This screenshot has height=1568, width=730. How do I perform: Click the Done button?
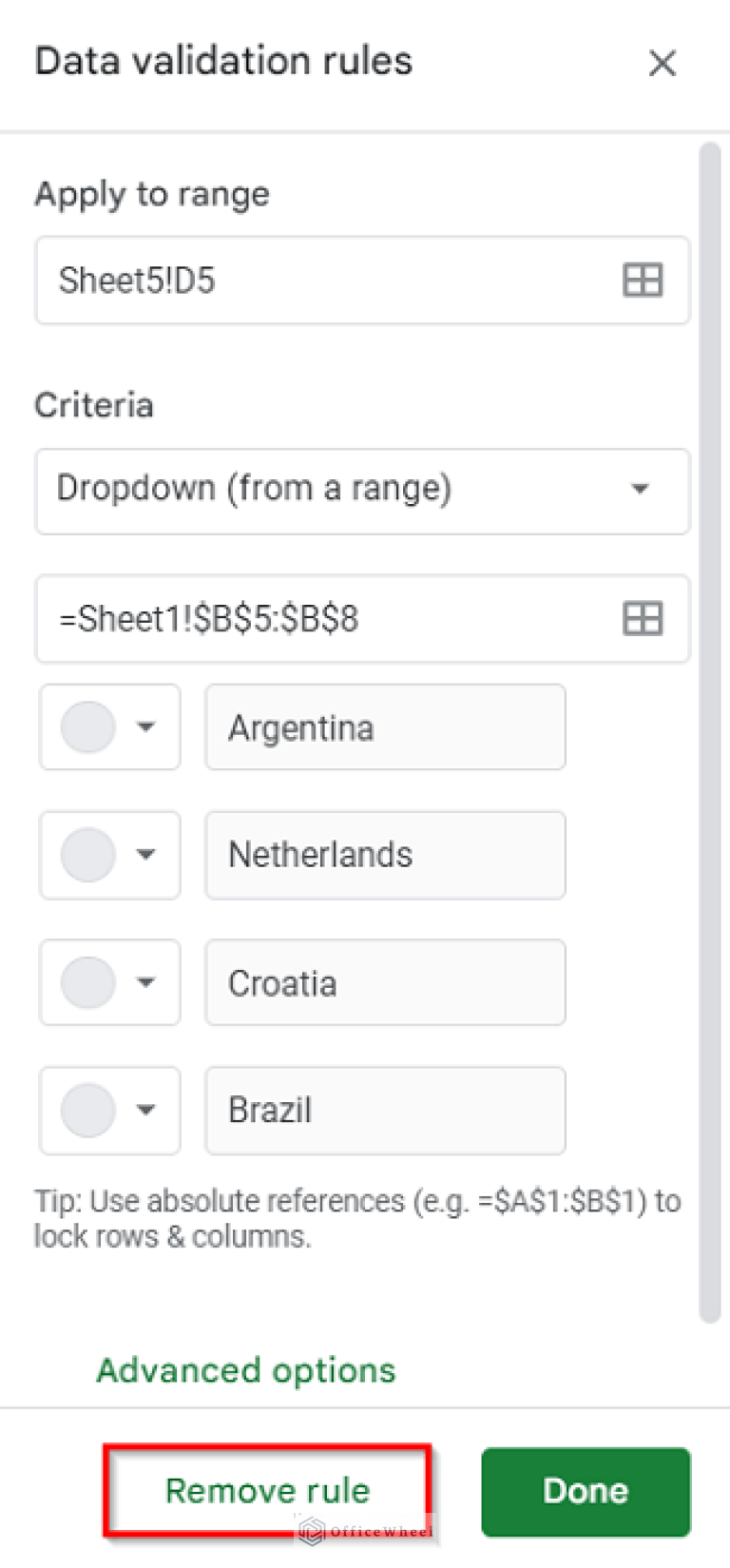pos(585,1491)
